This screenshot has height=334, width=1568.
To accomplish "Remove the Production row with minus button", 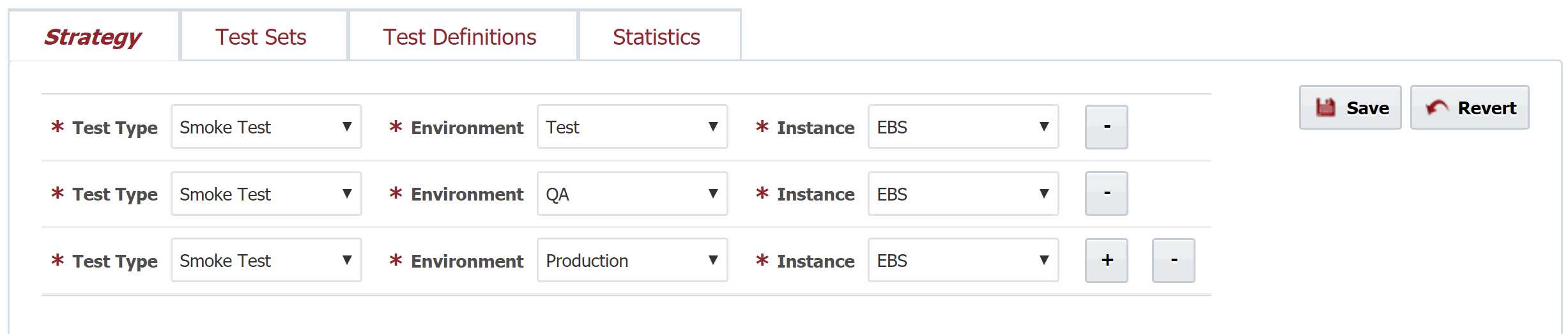I will pyautogui.click(x=1174, y=261).
